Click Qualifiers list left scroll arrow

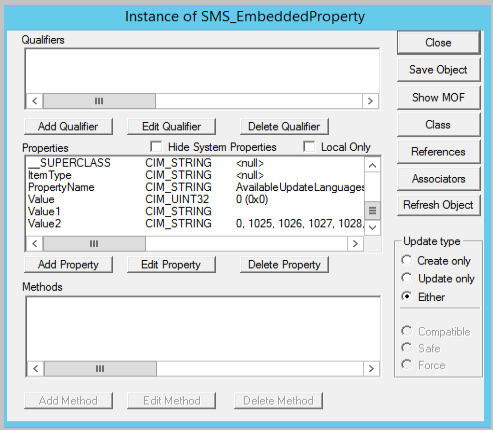(35, 101)
